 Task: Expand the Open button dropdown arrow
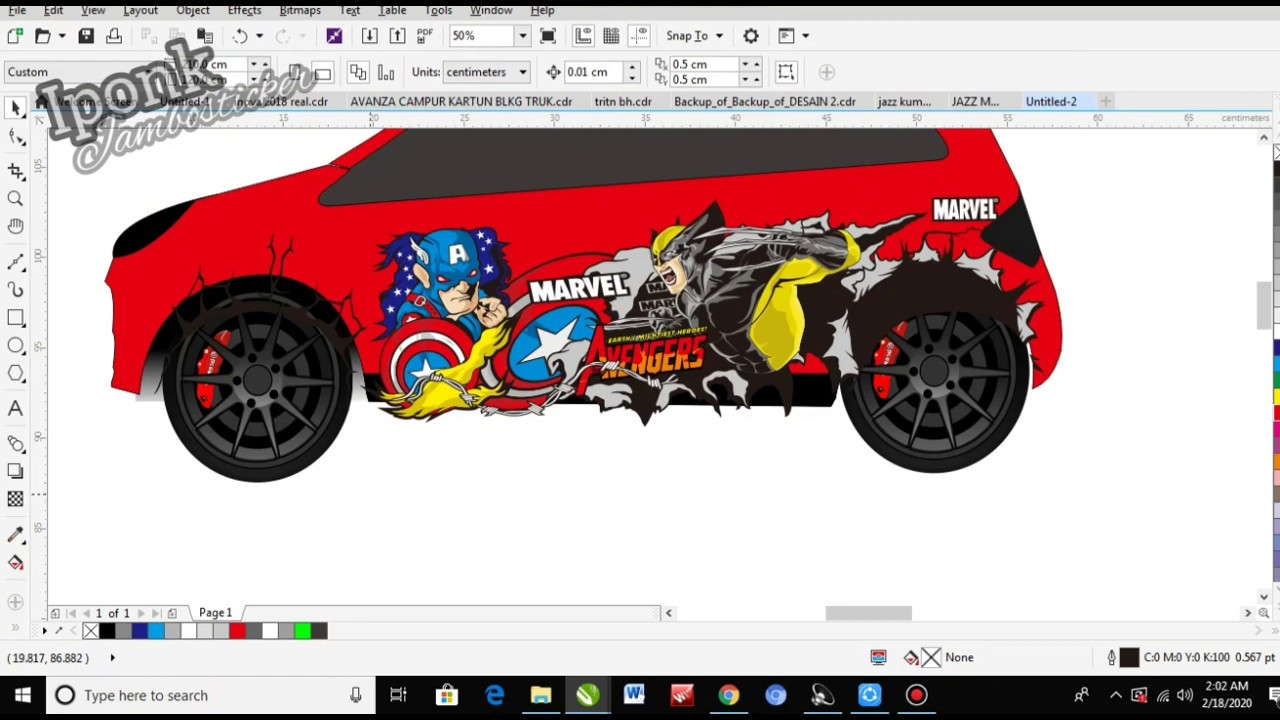click(x=61, y=36)
